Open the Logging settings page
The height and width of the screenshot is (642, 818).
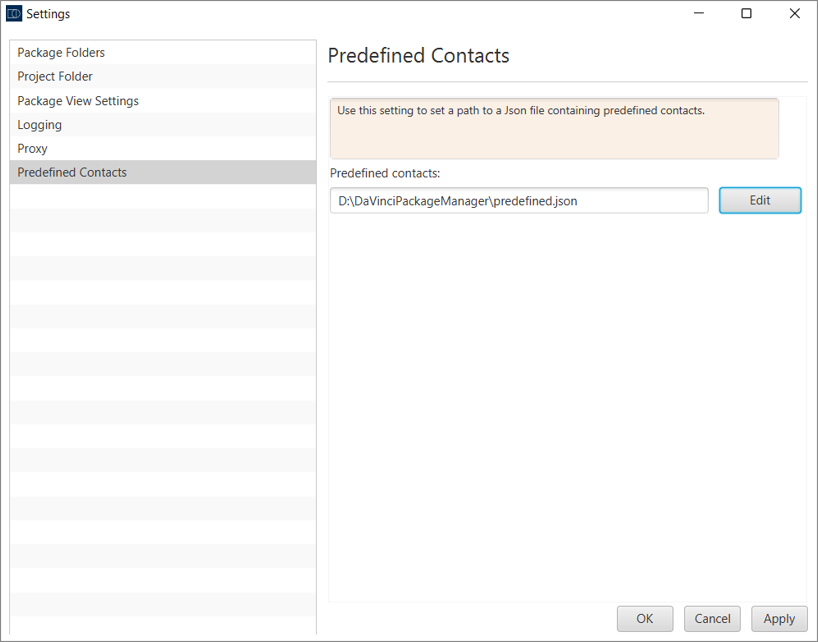tap(163, 125)
